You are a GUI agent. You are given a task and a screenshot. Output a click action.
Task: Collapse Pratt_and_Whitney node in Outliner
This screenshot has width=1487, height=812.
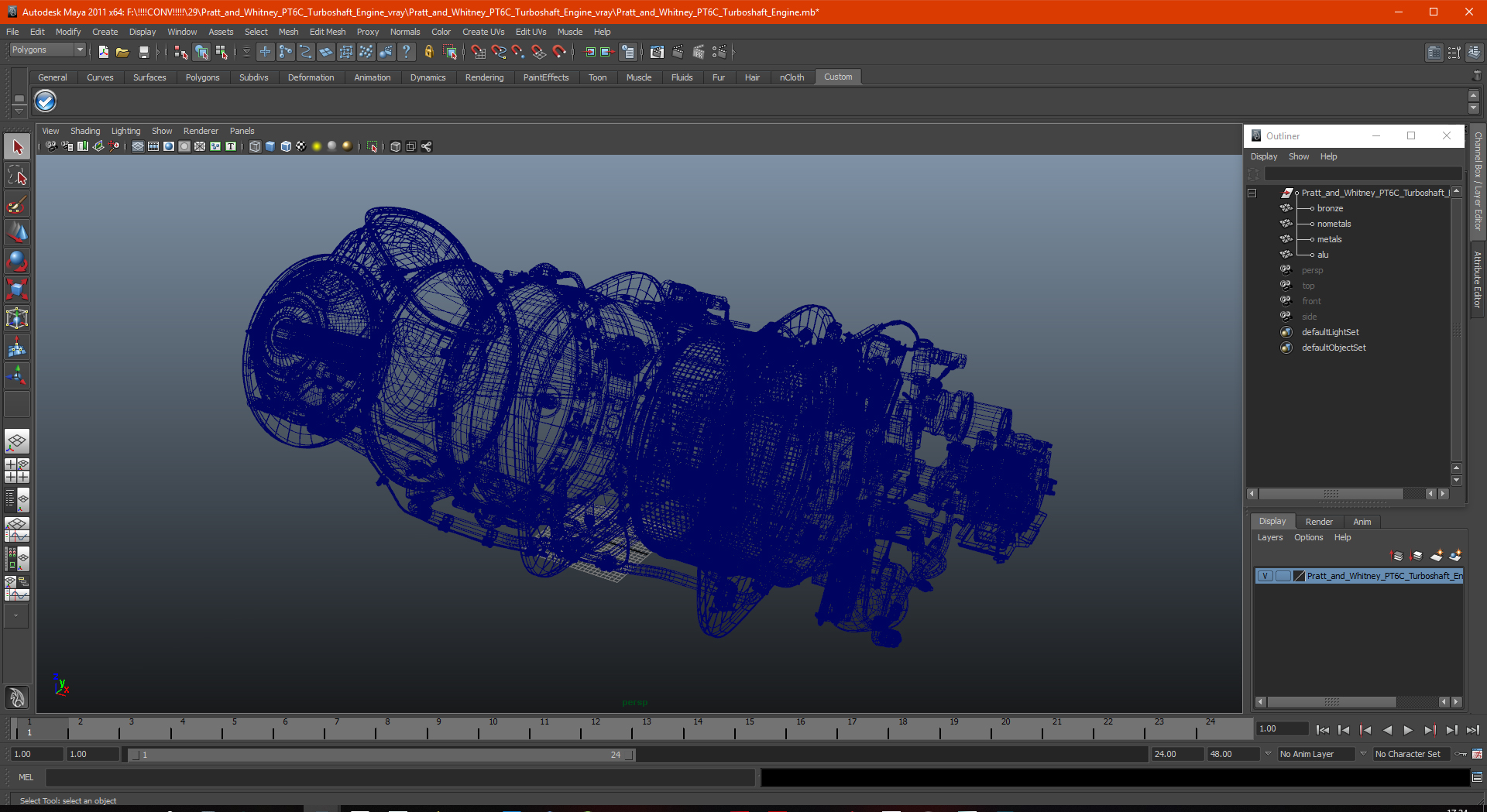[1252, 193]
